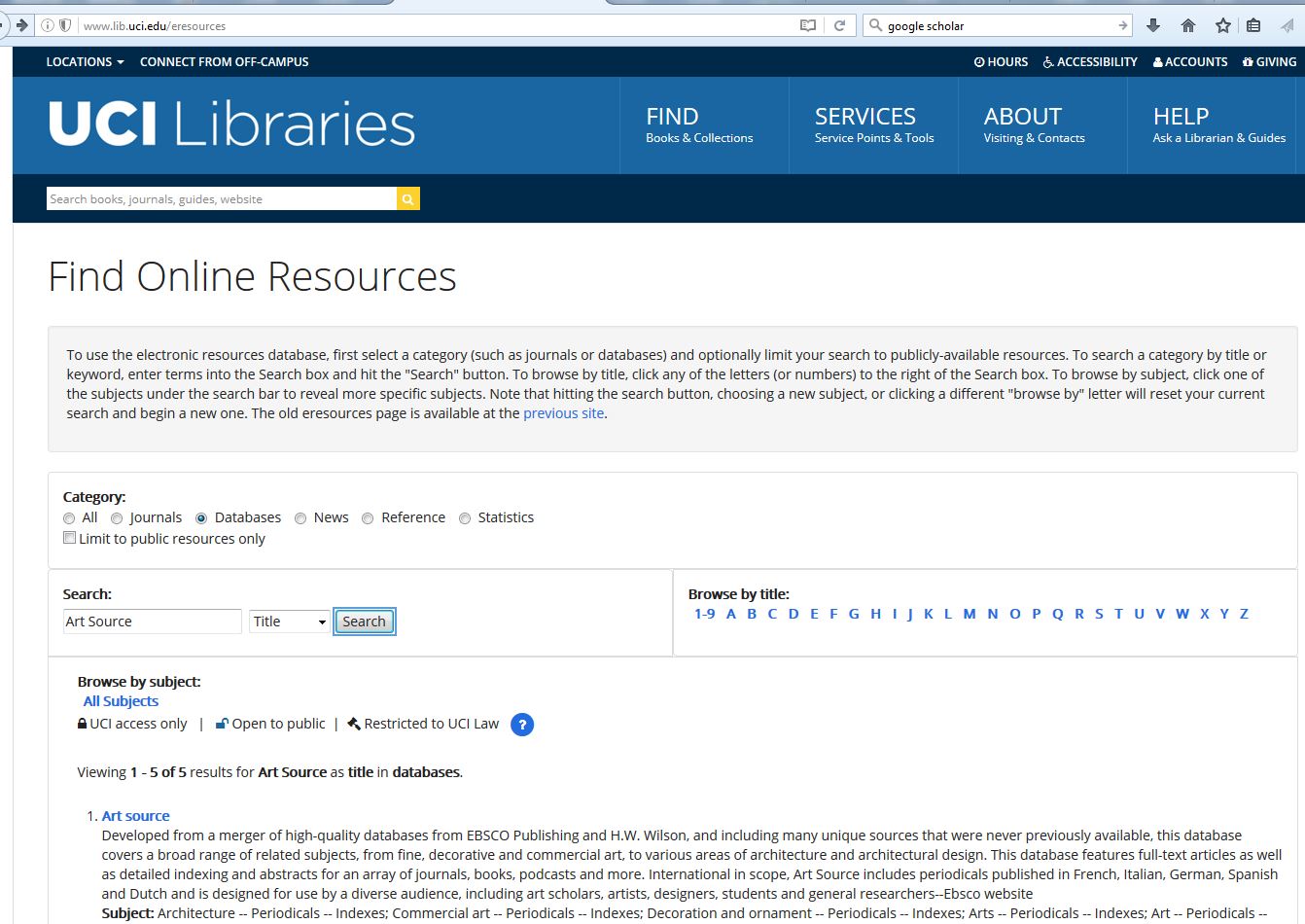Click the yellow site search magnifier button
This screenshot has width=1305, height=924.
(x=408, y=199)
